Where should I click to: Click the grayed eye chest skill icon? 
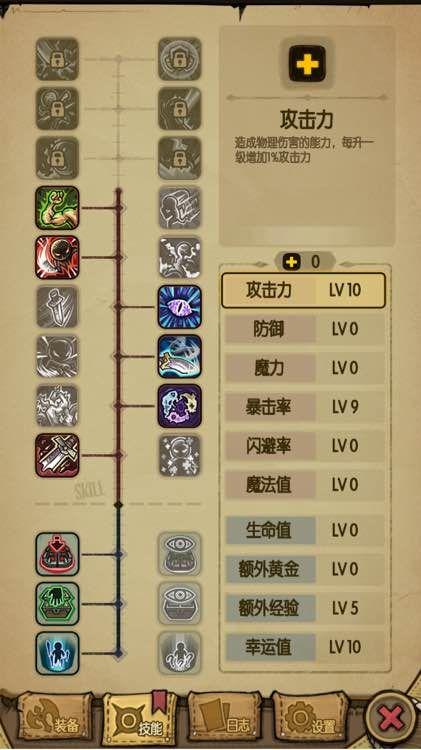[x=179, y=604]
